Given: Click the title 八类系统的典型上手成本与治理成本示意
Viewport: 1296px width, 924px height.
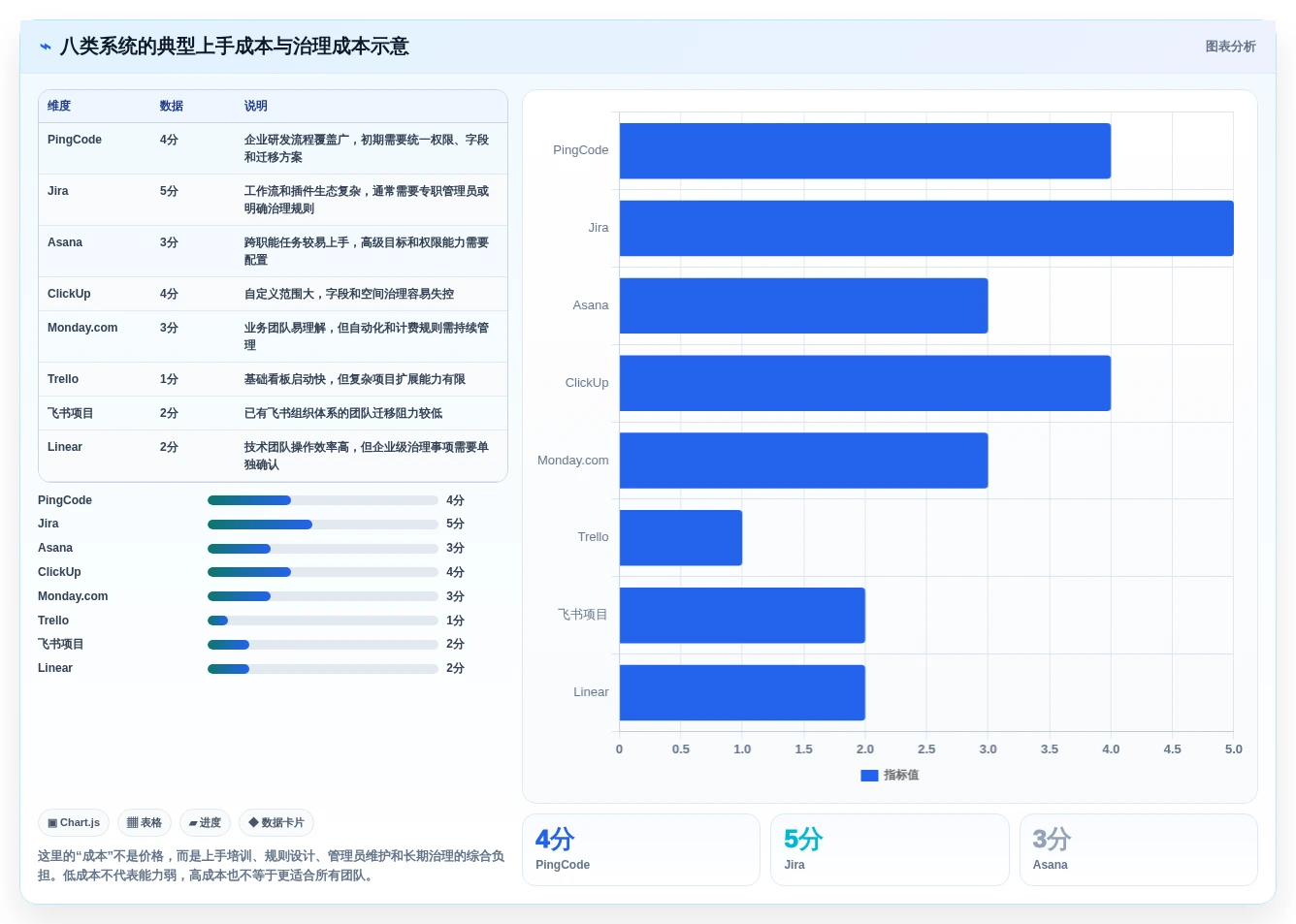Looking at the screenshot, I should (x=235, y=47).
